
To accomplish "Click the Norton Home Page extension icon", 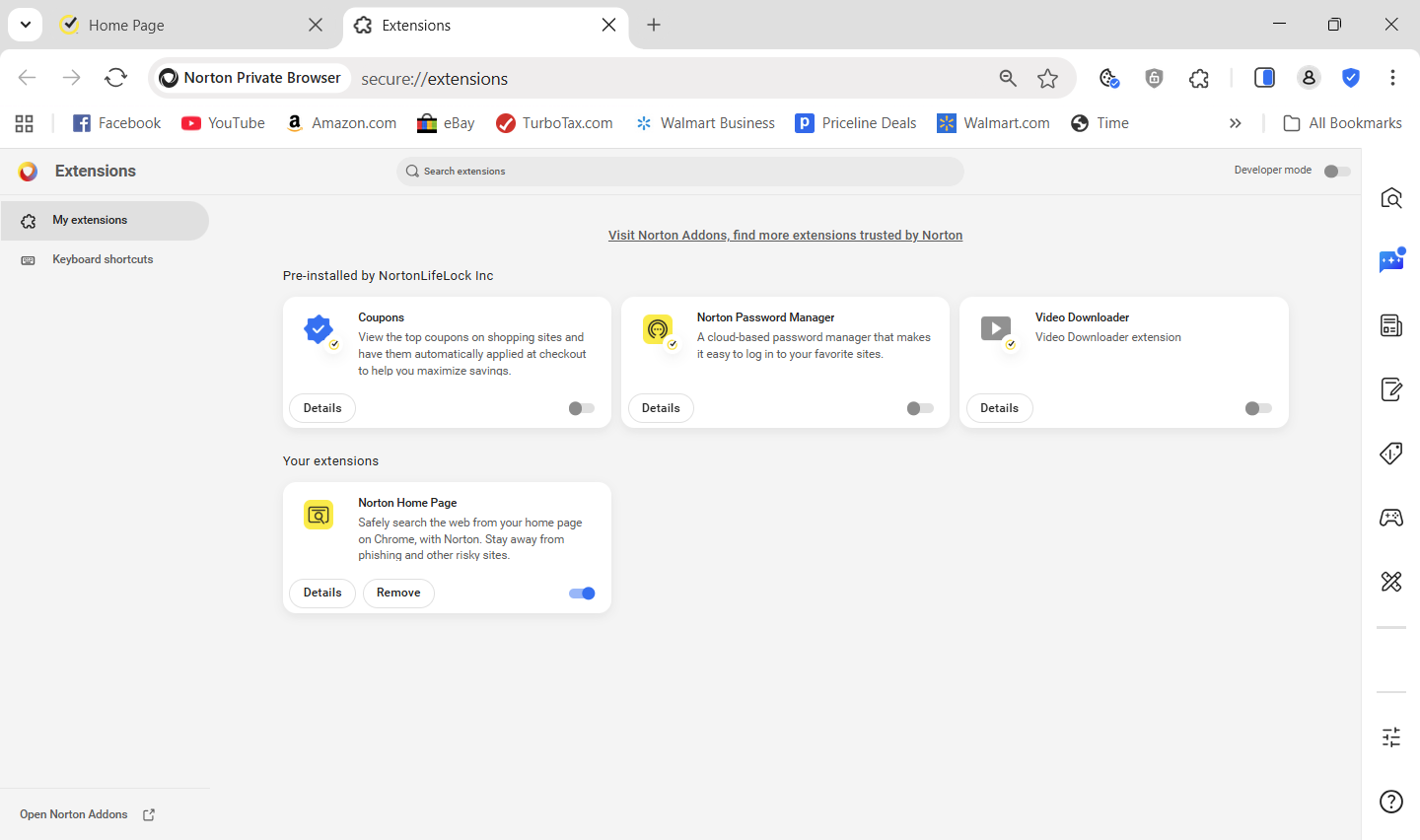I will [x=319, y=515].
